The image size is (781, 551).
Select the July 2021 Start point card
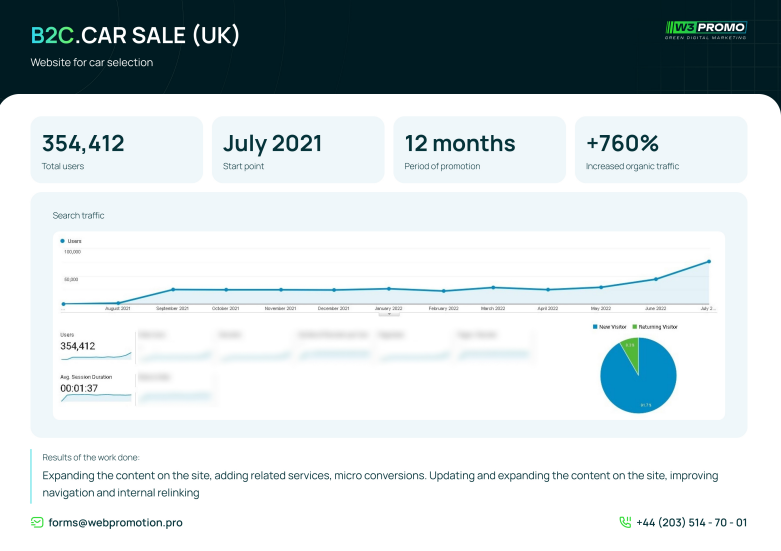[x=298, y=149]
